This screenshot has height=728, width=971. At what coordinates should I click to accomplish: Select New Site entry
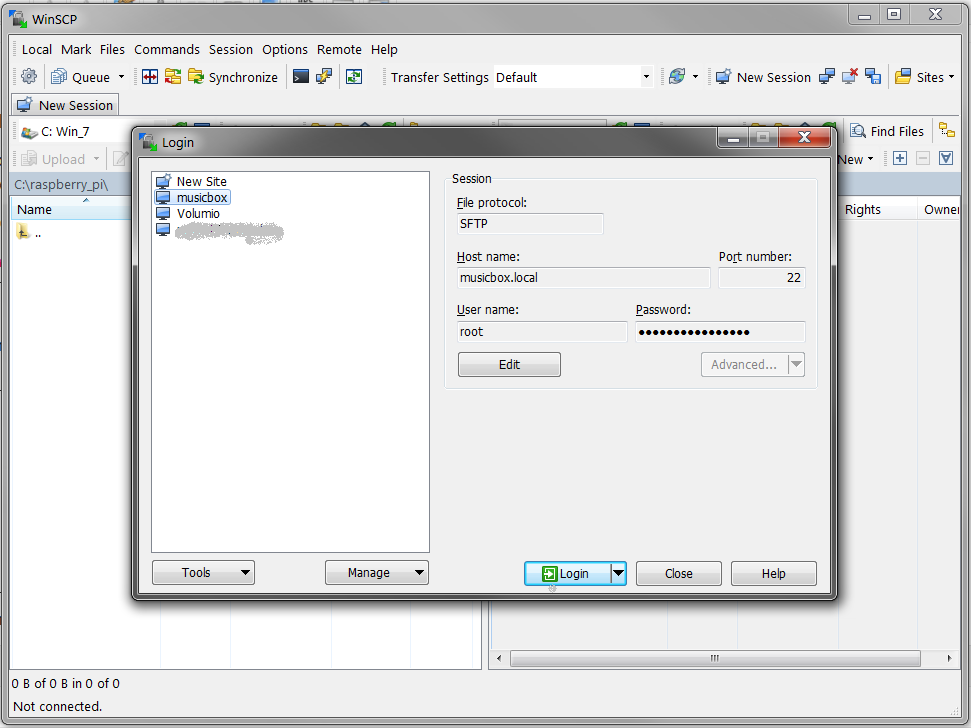[x=201, y=182]
